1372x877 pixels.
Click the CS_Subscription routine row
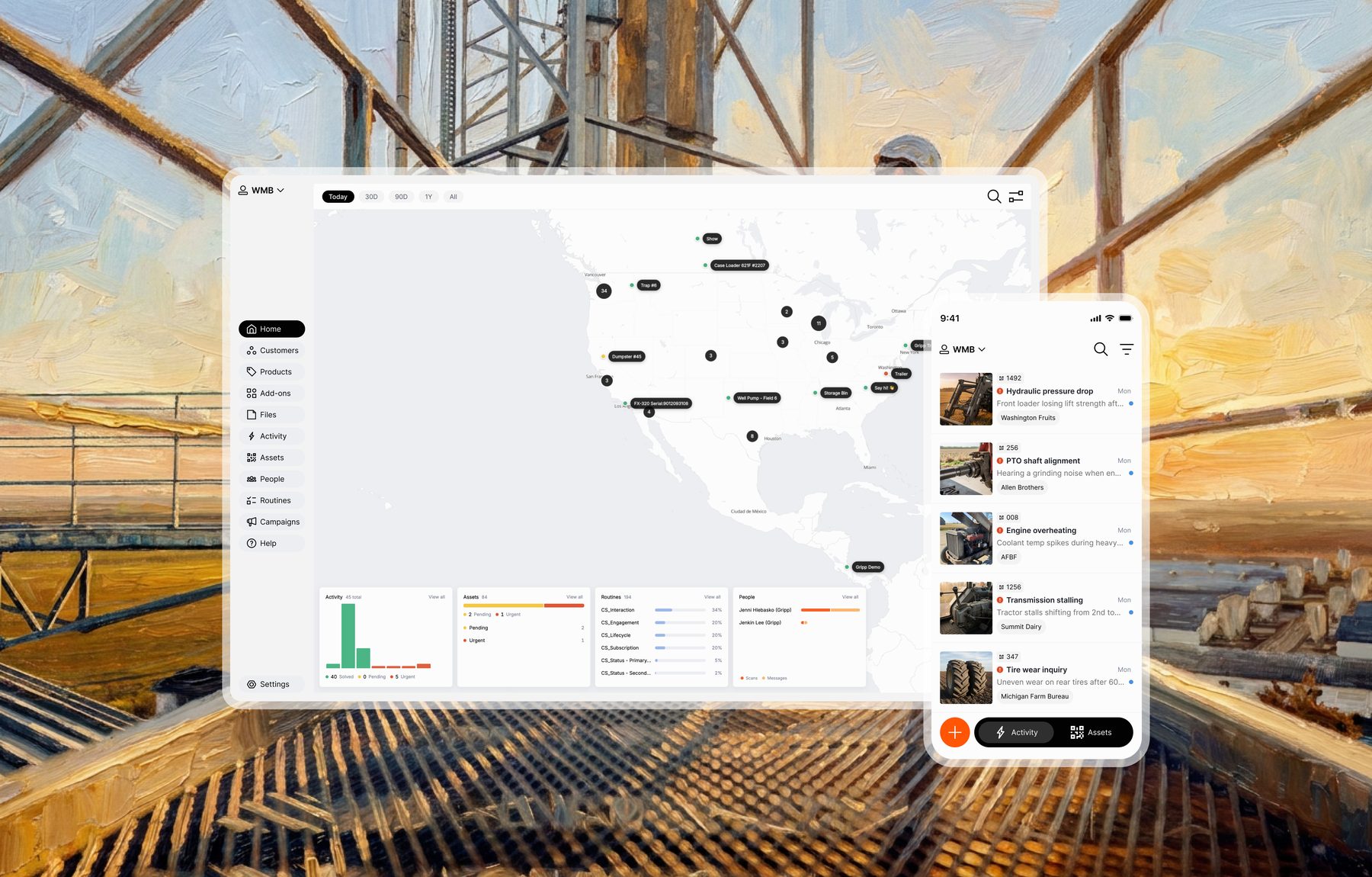click(661, 648)
